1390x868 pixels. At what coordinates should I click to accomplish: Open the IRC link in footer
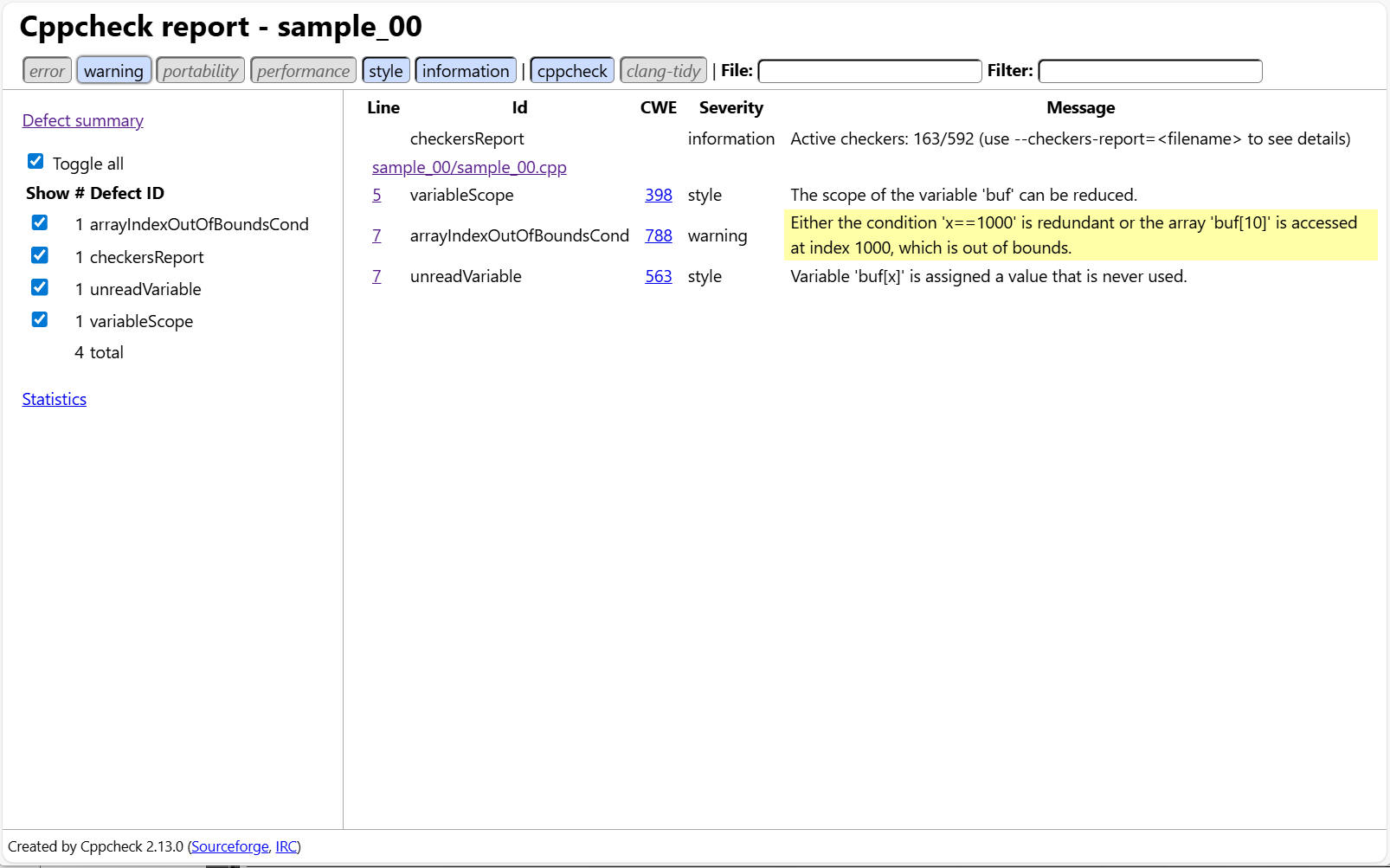click(x=286, y=846)
